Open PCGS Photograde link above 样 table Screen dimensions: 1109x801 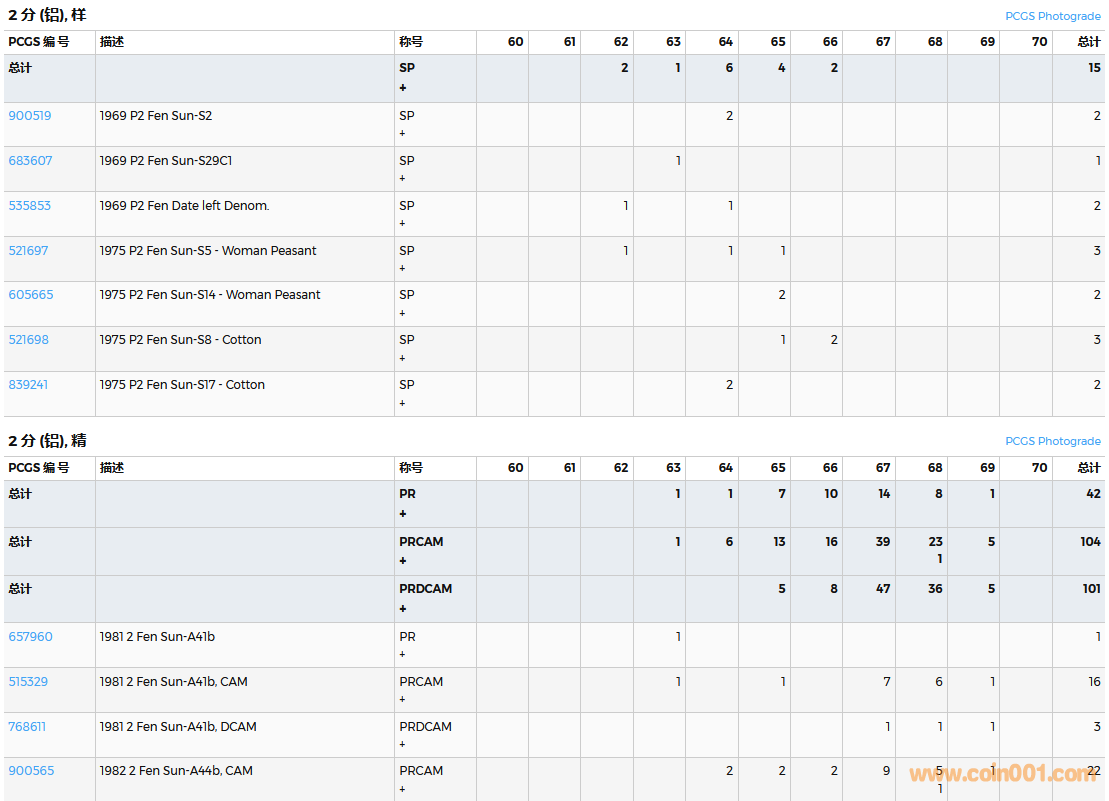click(x=1052, y=16)
